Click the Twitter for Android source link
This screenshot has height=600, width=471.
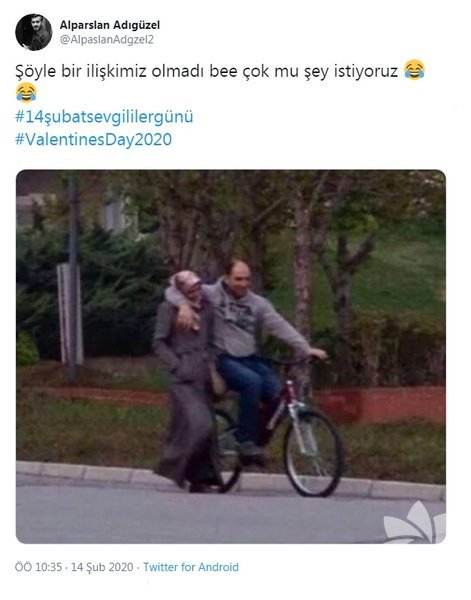(191, 567)
